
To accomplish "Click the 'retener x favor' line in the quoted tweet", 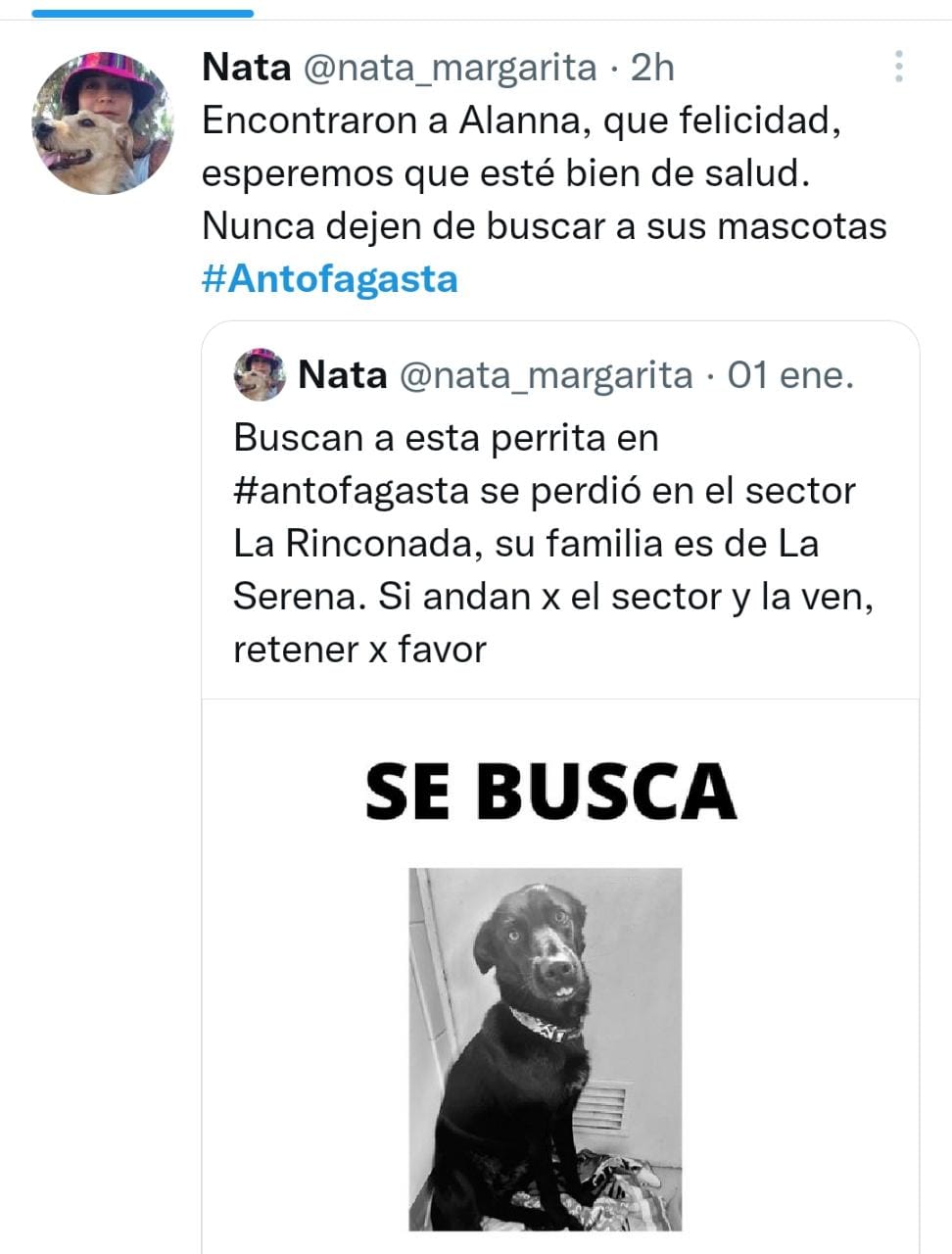I will coord(359,649).
